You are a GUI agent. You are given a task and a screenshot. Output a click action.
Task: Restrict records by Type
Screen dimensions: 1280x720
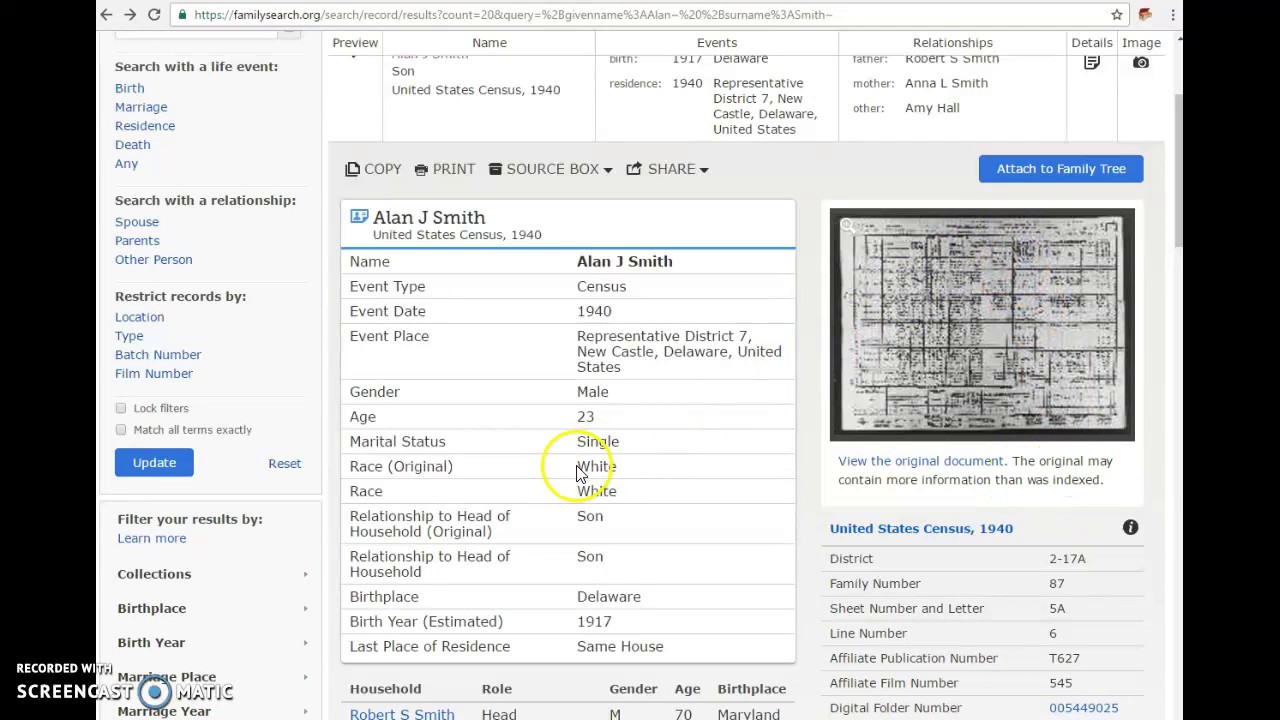pos(129,336)
